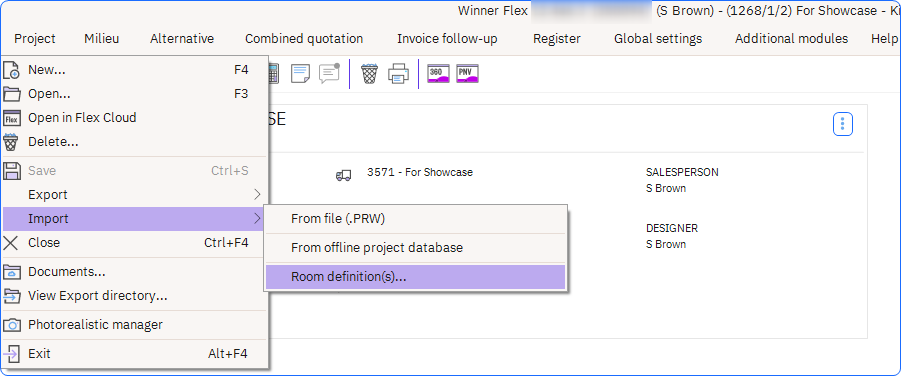The height and width of the screenshot is (376, 901).
Task: Select Open in Flex Cloud
Action: (134, 118)
